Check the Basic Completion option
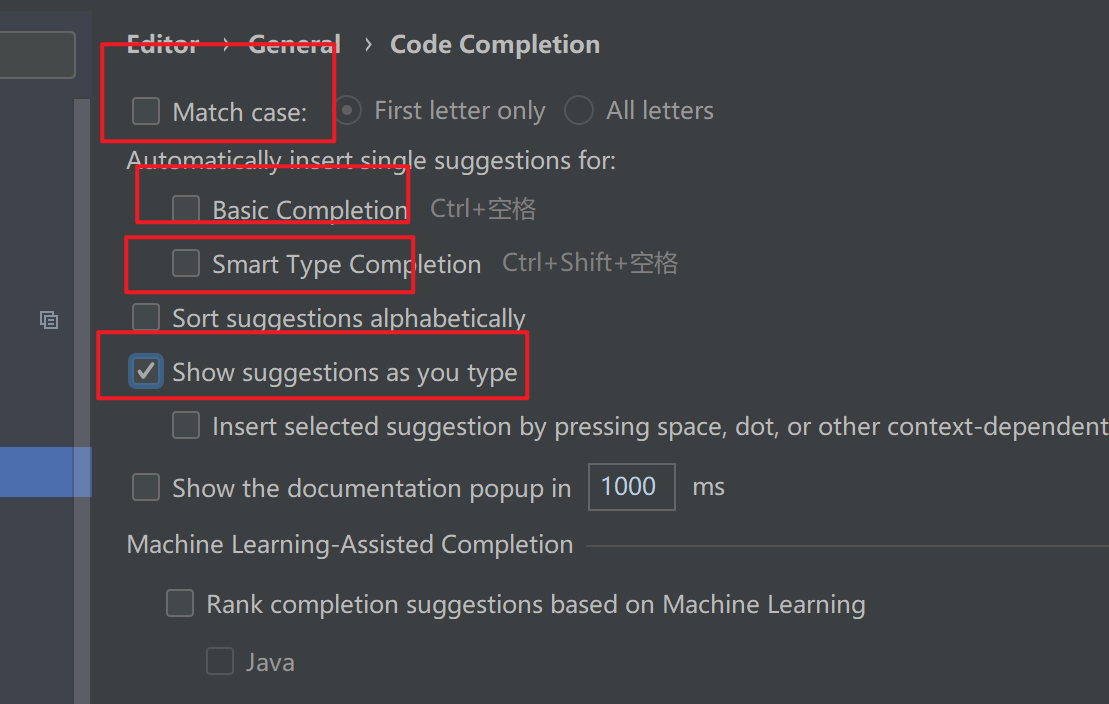This screenshot has width=1109, height=704. (x=185, y=208)
